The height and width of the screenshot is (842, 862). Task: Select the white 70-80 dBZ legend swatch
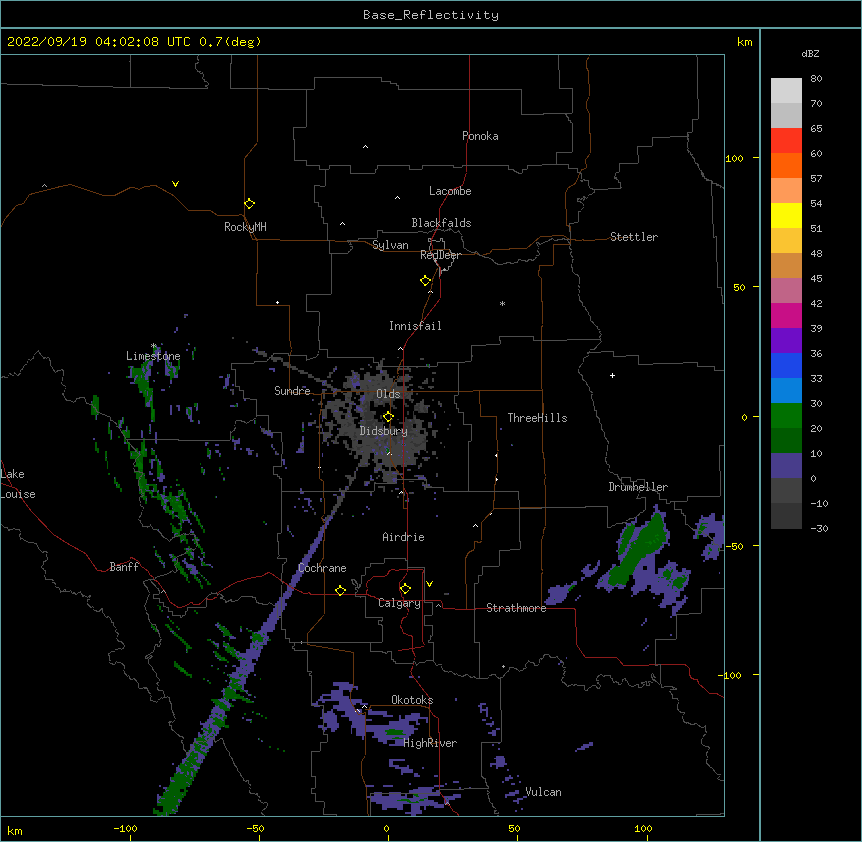click(786, 91)
